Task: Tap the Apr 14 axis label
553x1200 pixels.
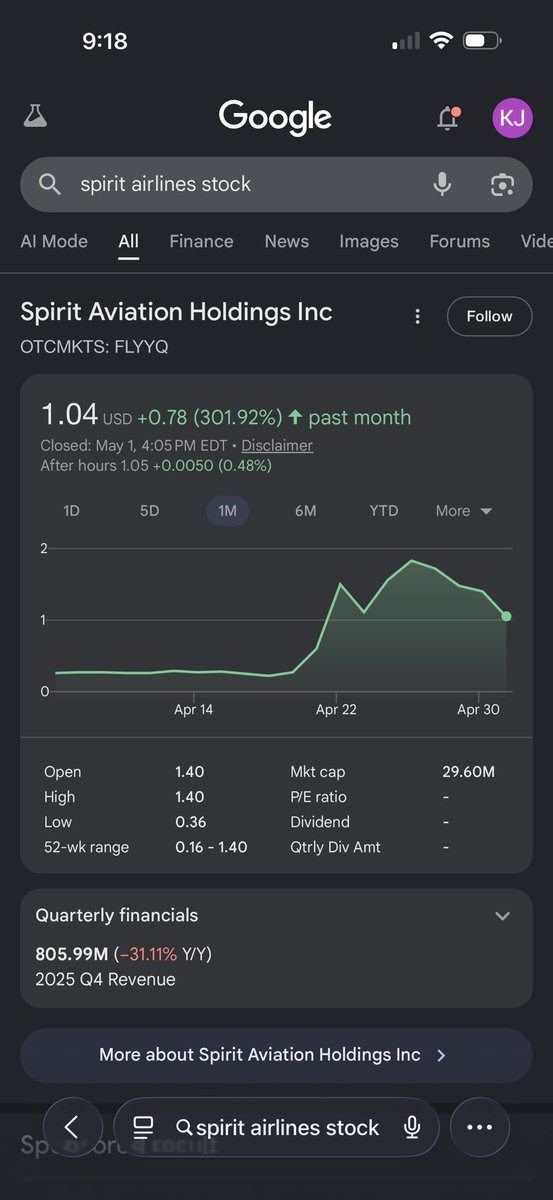Action: (x=193, y=709)
